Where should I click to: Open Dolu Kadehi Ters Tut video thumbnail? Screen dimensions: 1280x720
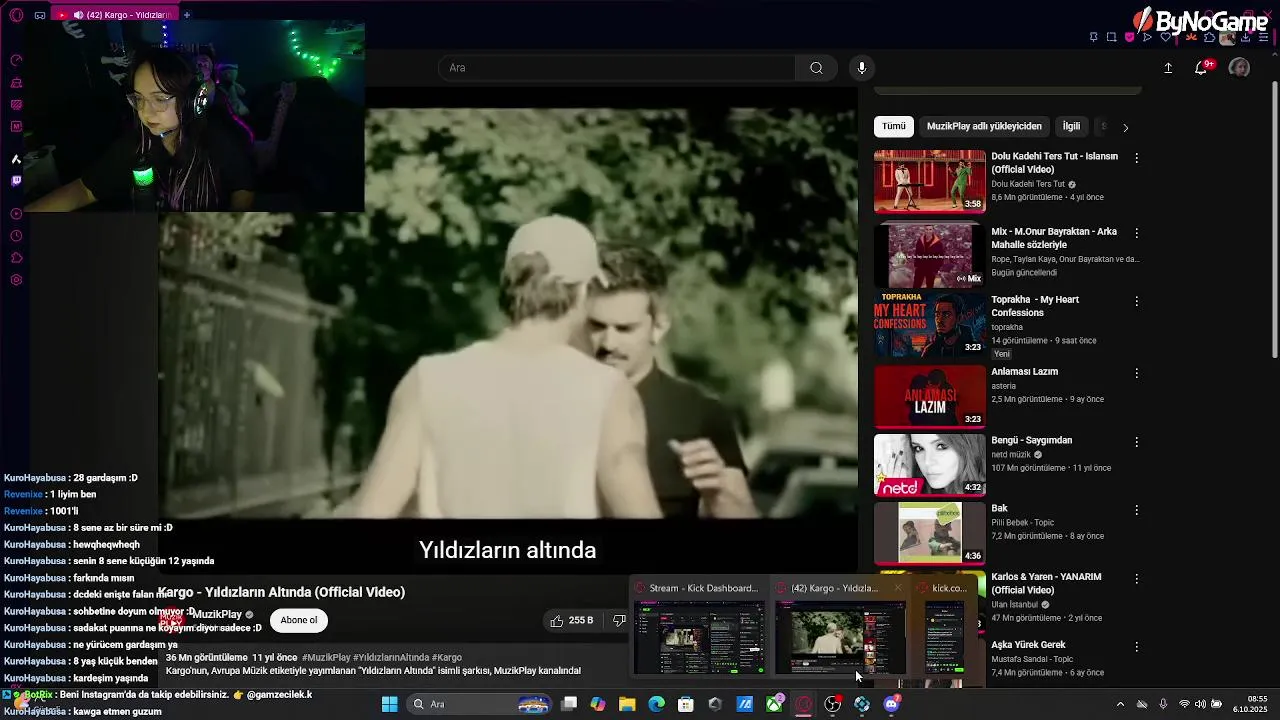[x=930, y=181]
